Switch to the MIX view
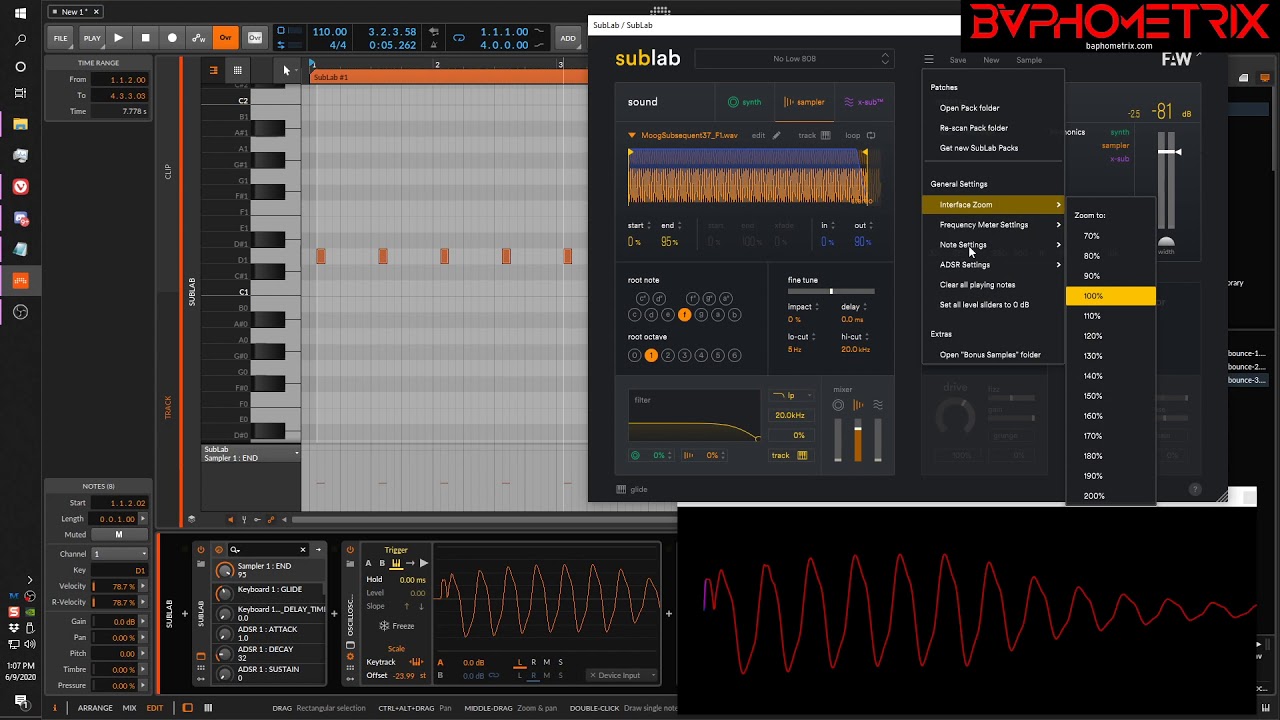The image size is (1280, 720). click(x=129, y=708)
